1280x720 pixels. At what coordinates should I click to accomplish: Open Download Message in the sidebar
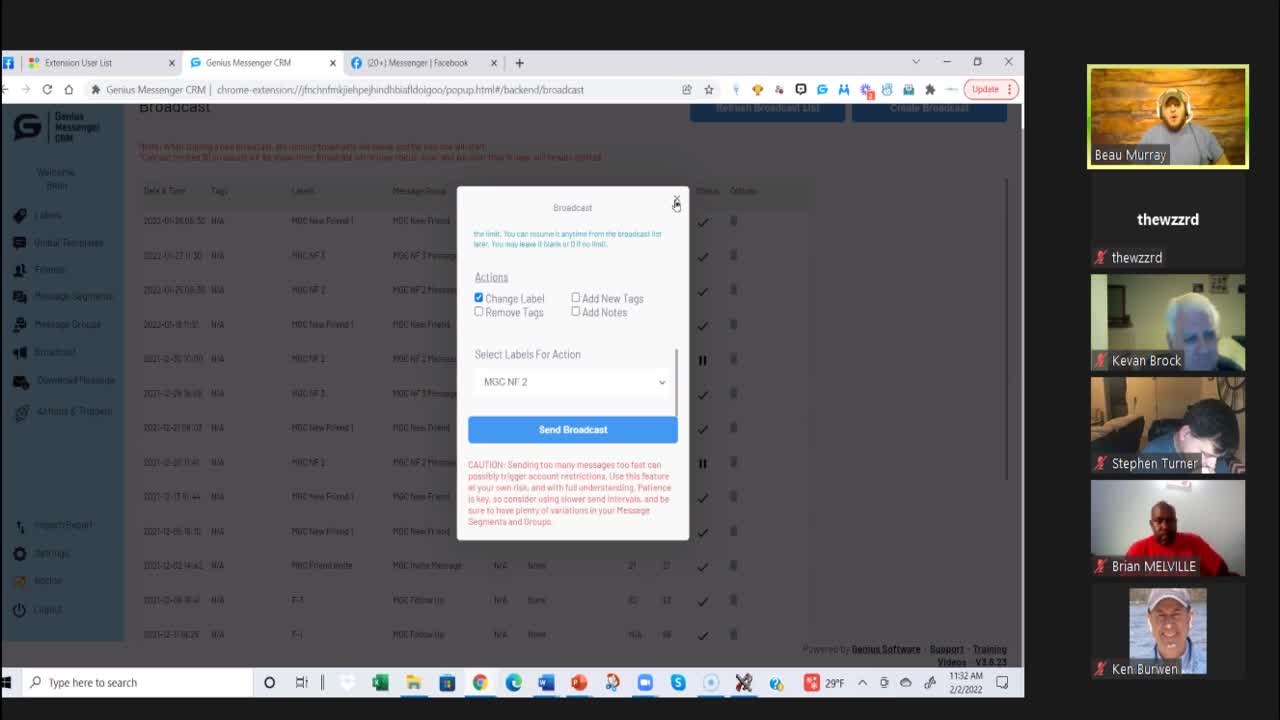coord(65,381)
